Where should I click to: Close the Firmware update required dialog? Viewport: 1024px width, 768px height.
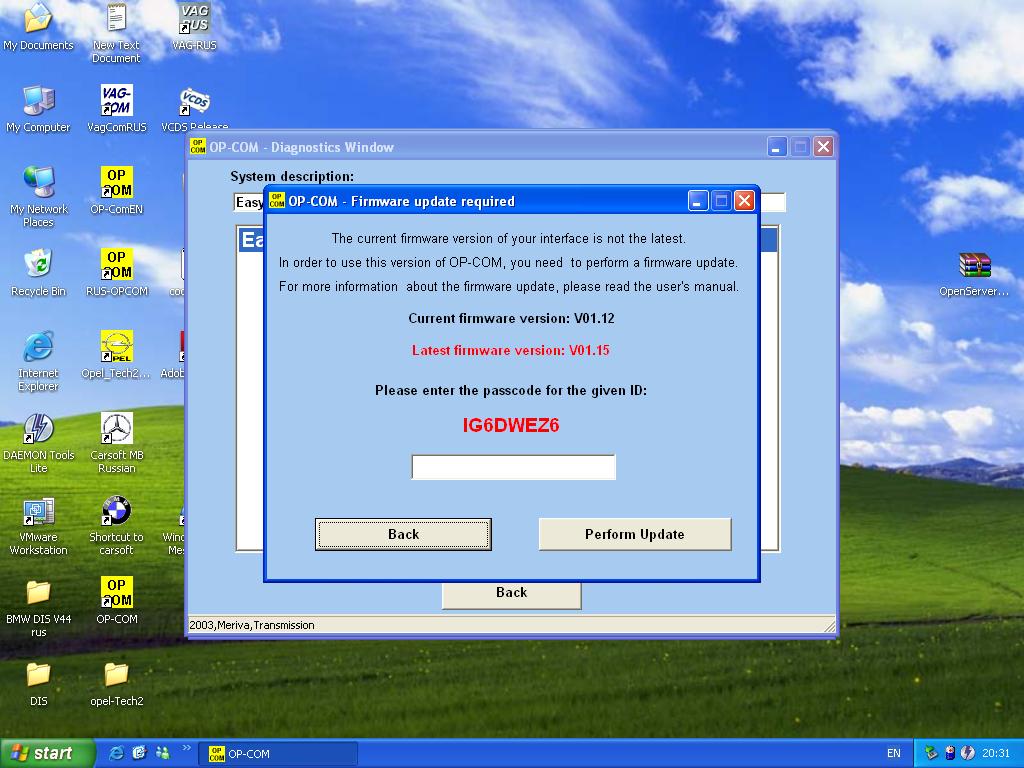click(744, 201)
